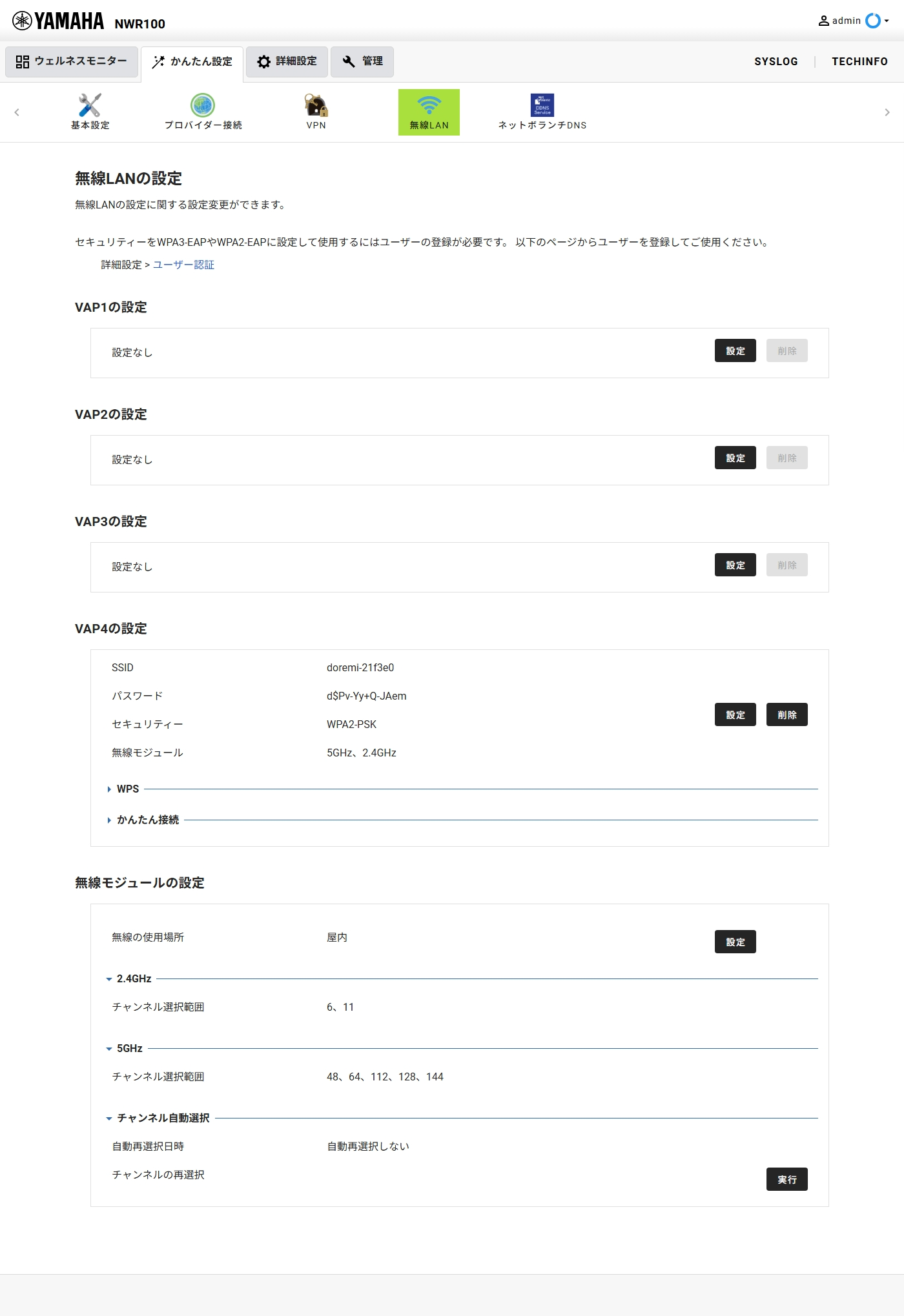Open the 管理 tab
904x1316 pixels.
tap(362, 61)
